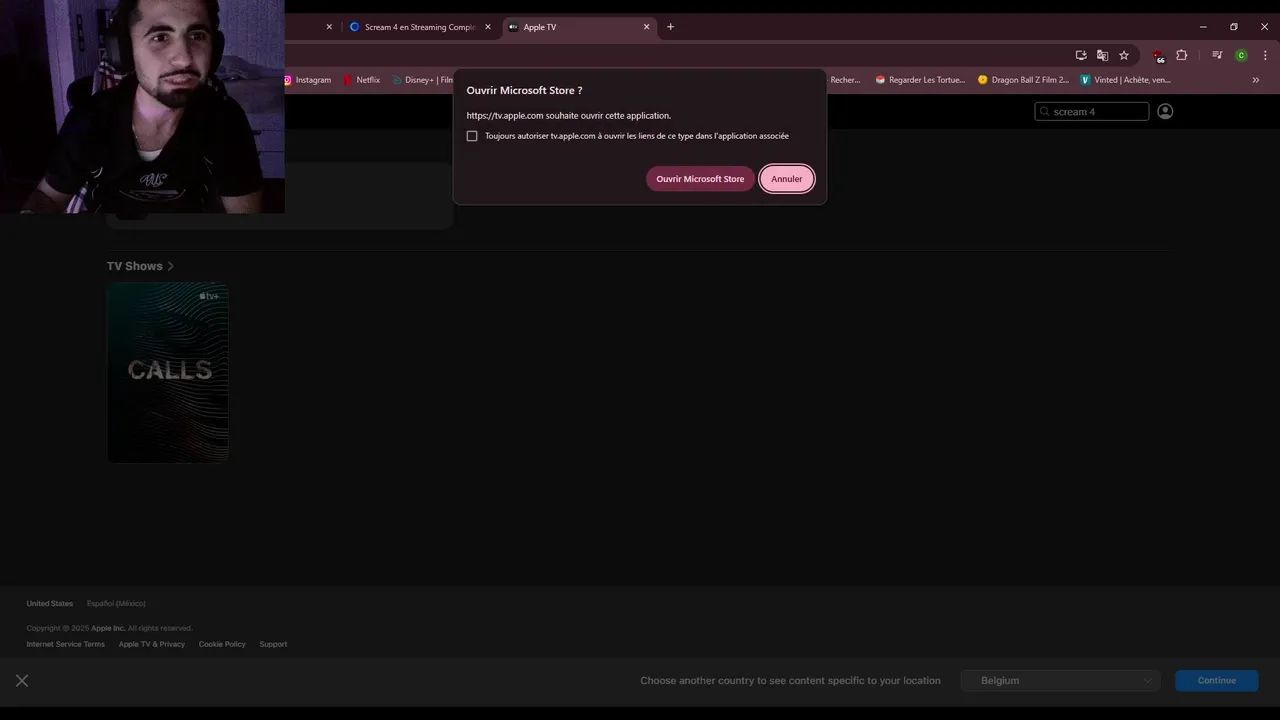The height and width of the screenshot is (720, 1280).
Task: Open the Instagram bookmark
Action: [307, 80]
